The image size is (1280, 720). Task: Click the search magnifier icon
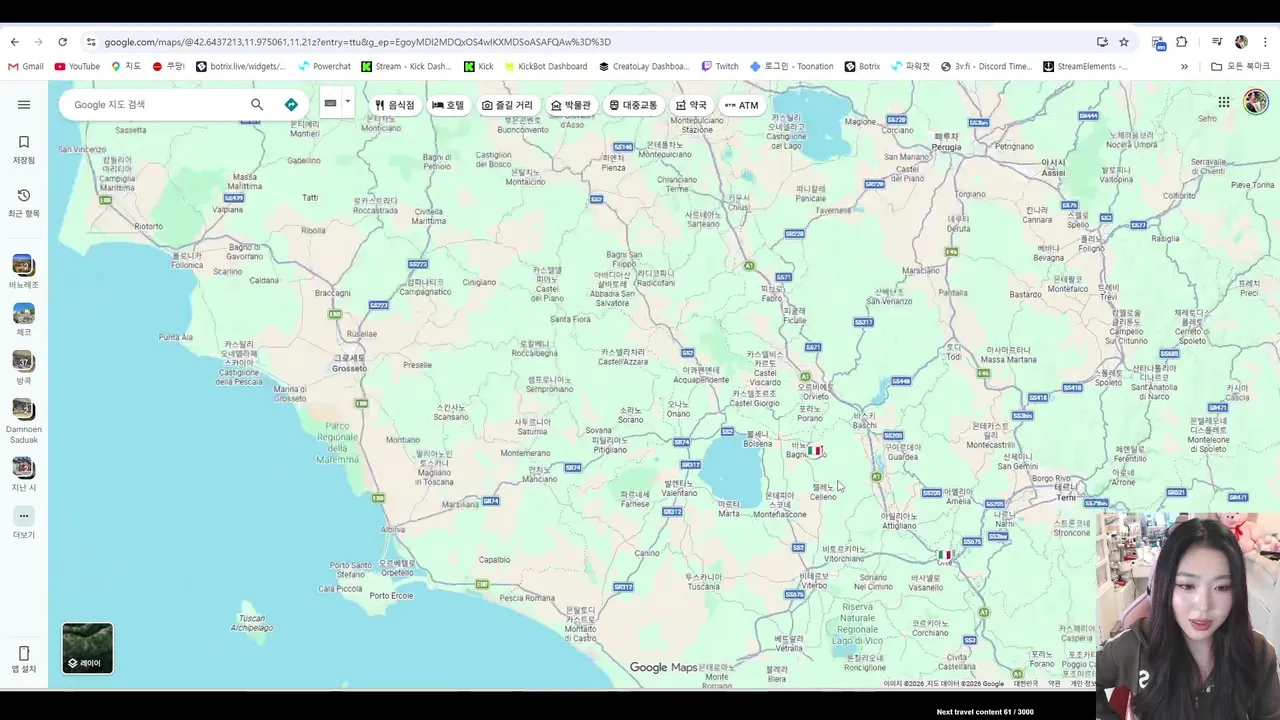(x=257, y=104)
